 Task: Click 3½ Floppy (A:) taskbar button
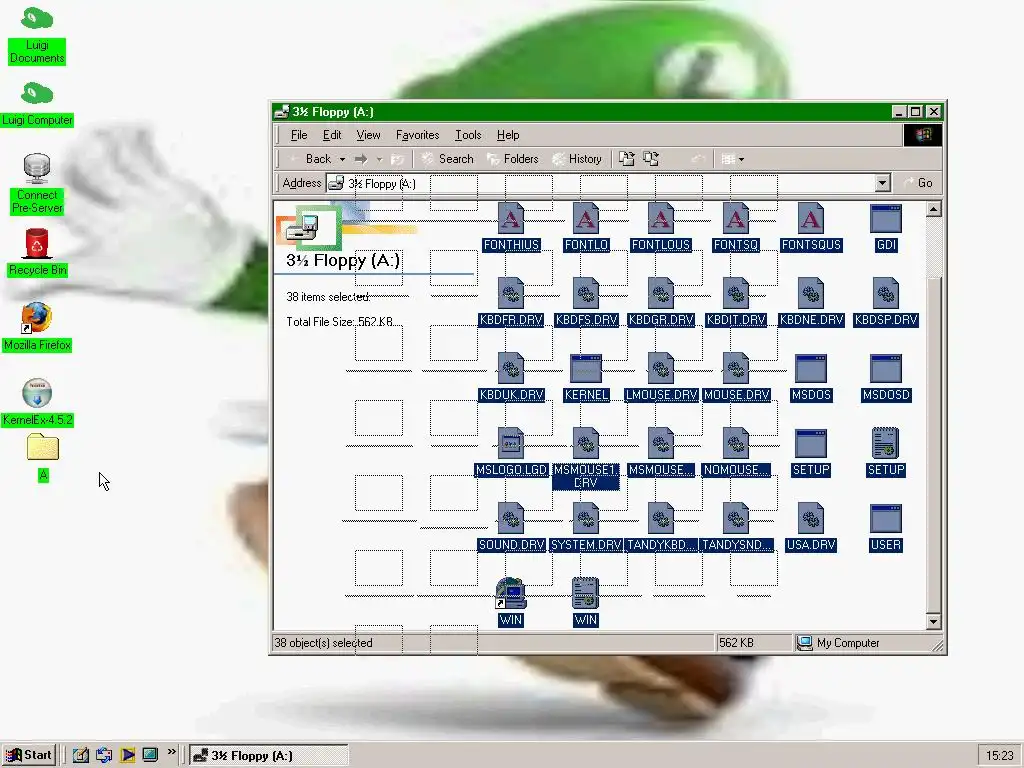(268, 755)
